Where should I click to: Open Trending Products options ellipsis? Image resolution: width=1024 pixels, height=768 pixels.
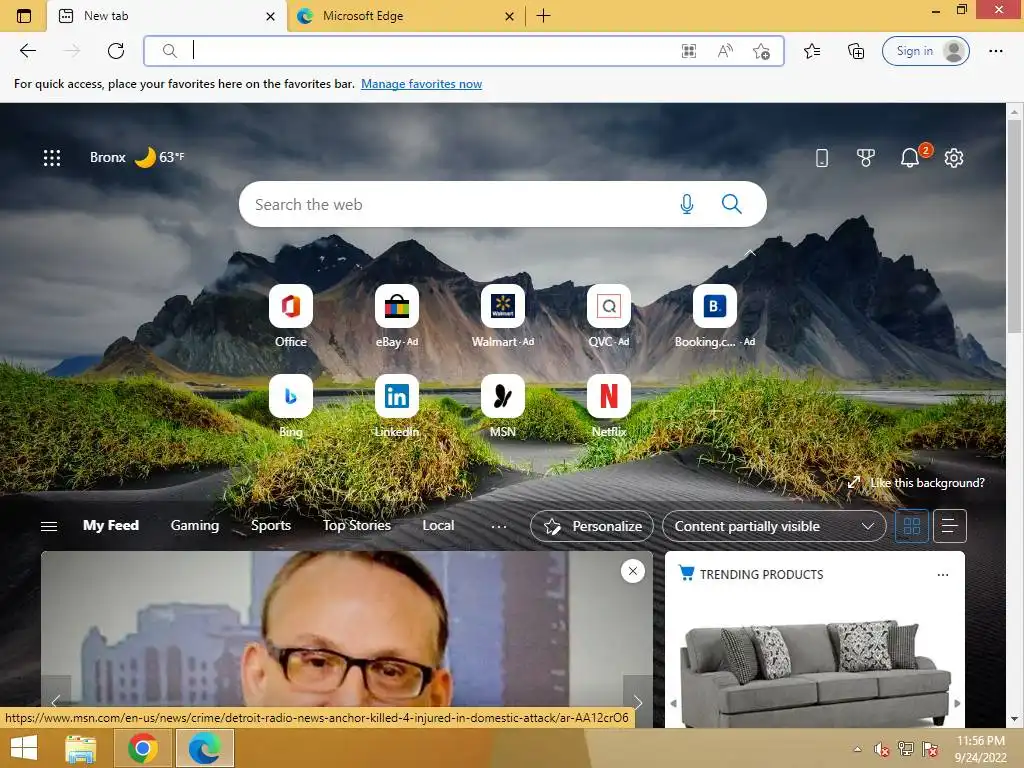[942, 575]
